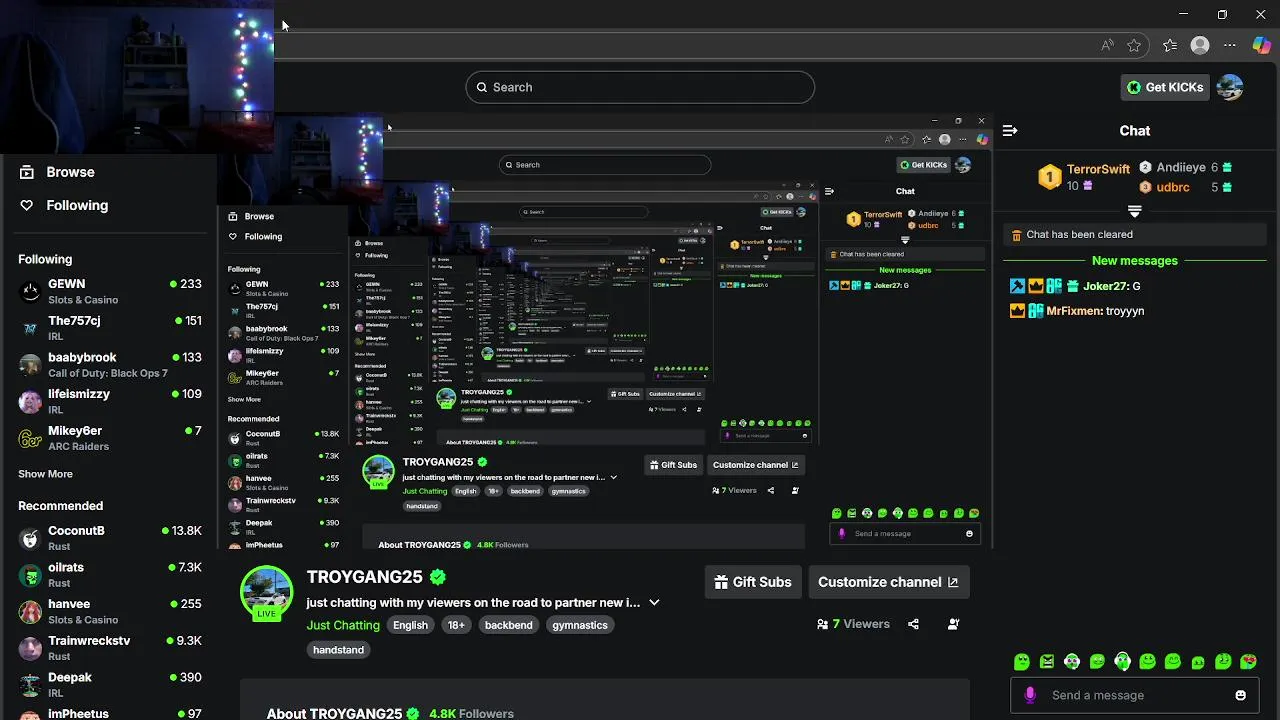Expand the gift leaderboard down arrow
This screenshot has width=1280, height=720.
click(x=1134, y=212)
